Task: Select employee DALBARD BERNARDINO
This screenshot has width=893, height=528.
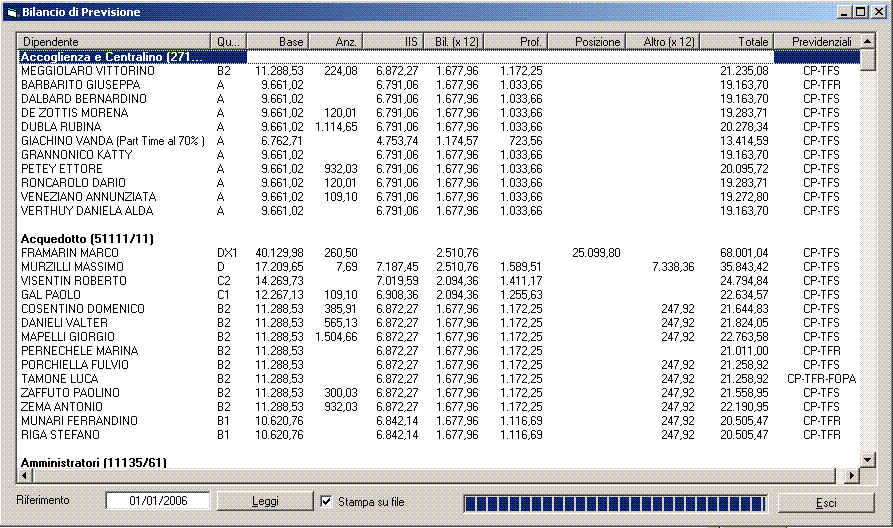Action: (84, 99)
